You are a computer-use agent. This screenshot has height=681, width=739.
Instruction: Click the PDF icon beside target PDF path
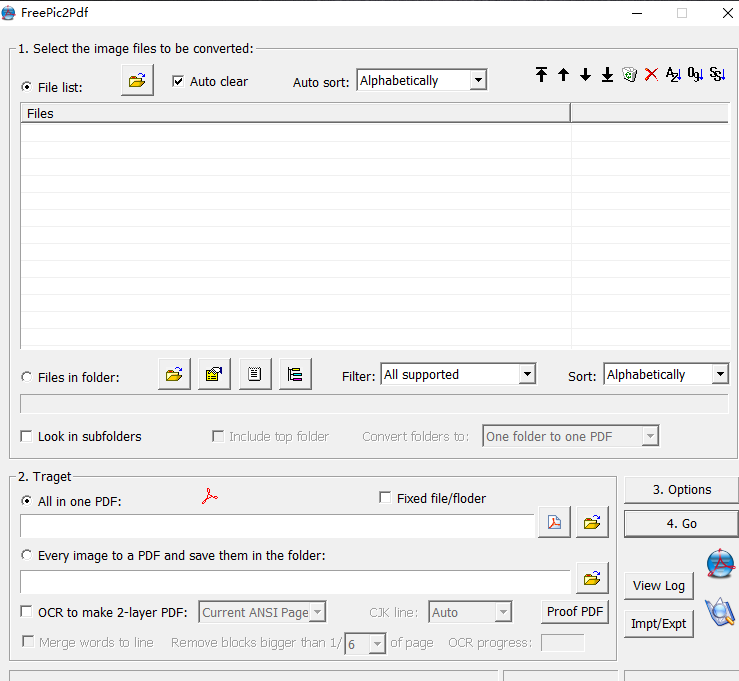coord(555,522)
